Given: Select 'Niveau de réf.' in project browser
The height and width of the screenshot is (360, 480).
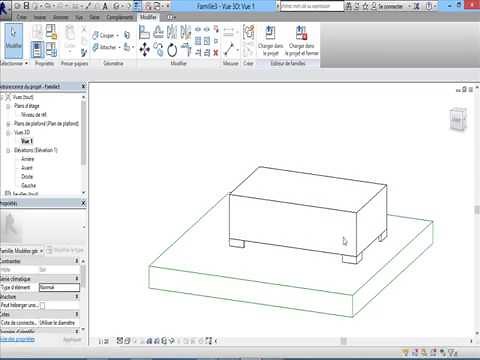Looking at the screenshot, I should pyautogui.click(x=34, y=115).
